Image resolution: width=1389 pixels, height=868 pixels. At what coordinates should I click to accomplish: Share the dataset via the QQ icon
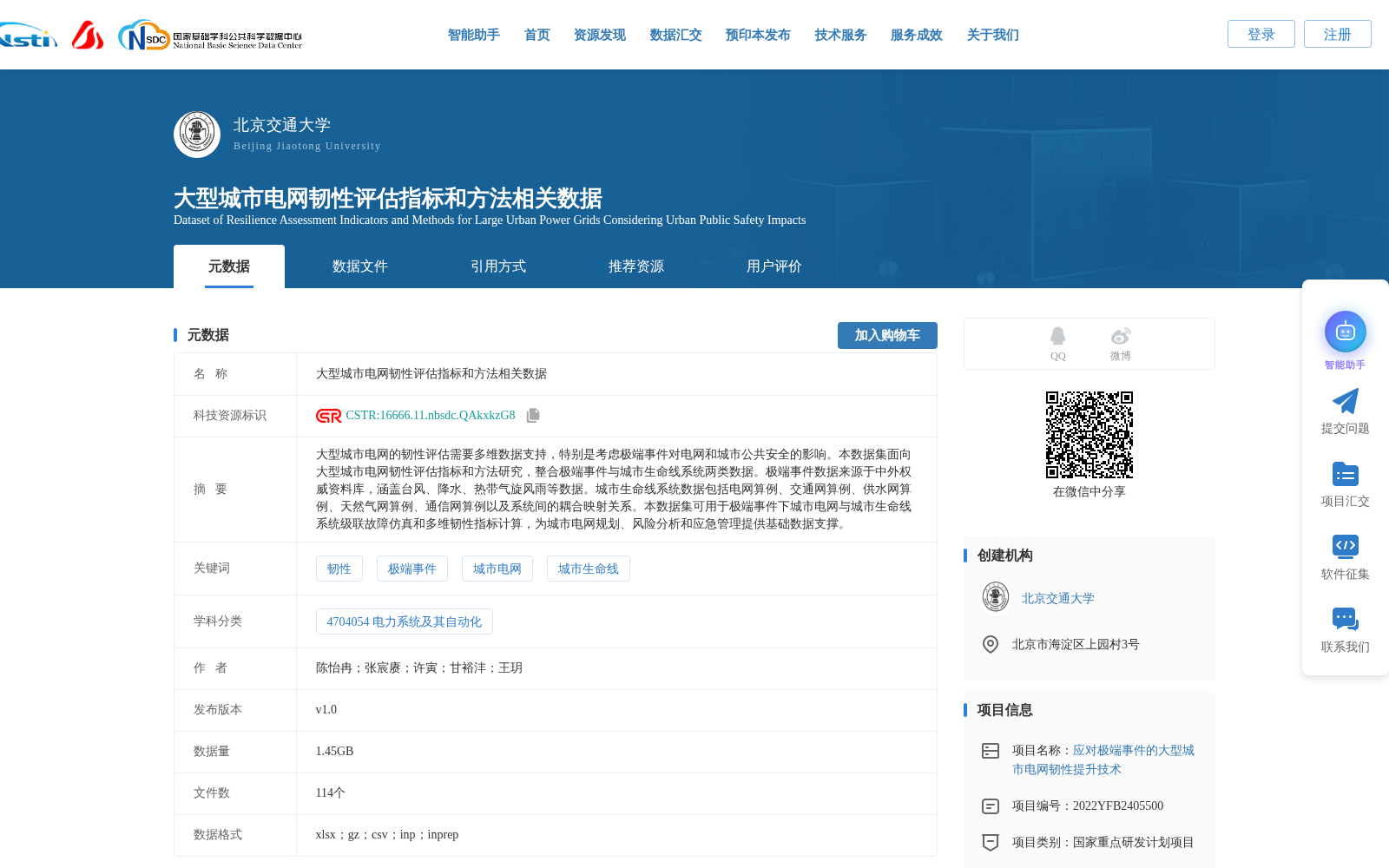coord(1057,336)
